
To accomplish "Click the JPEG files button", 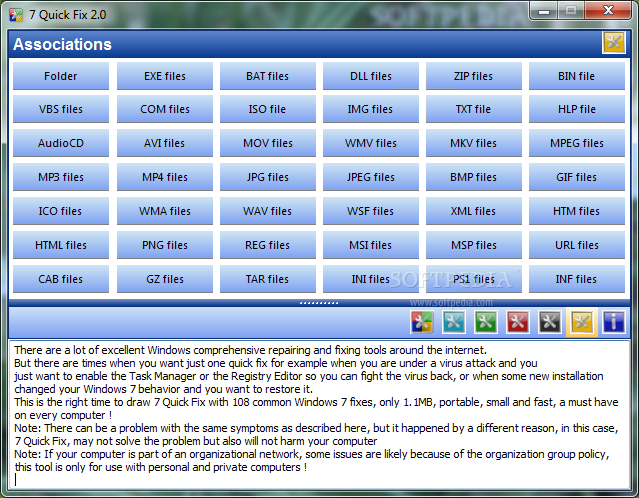I will 371,177.
